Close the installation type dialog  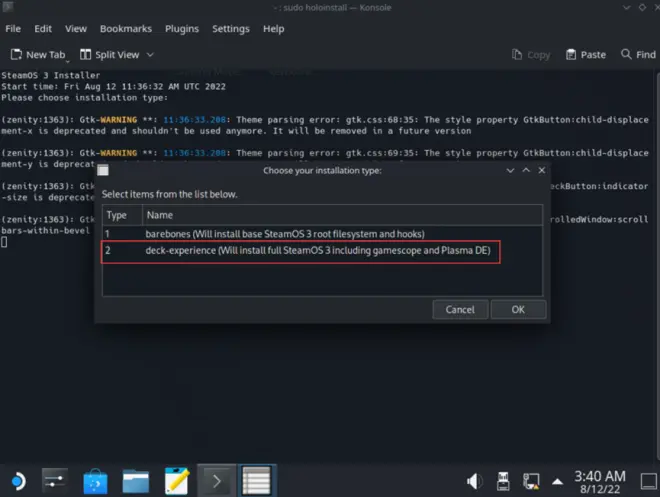[x=542, y=170]
